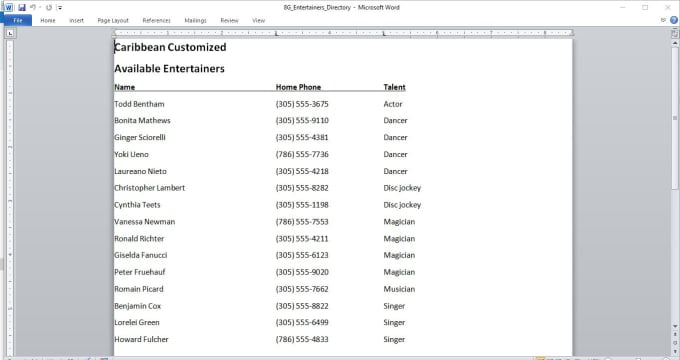Open the References ribbon tab
The height and width of the screenshot is (360, 680).
click(156, 20)
